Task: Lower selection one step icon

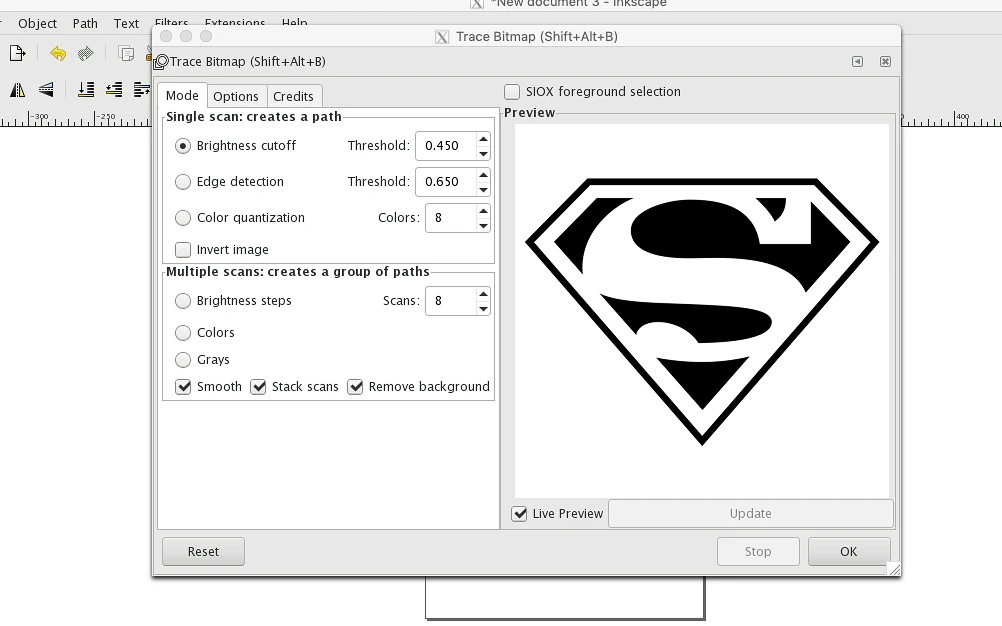Action: 114,89
